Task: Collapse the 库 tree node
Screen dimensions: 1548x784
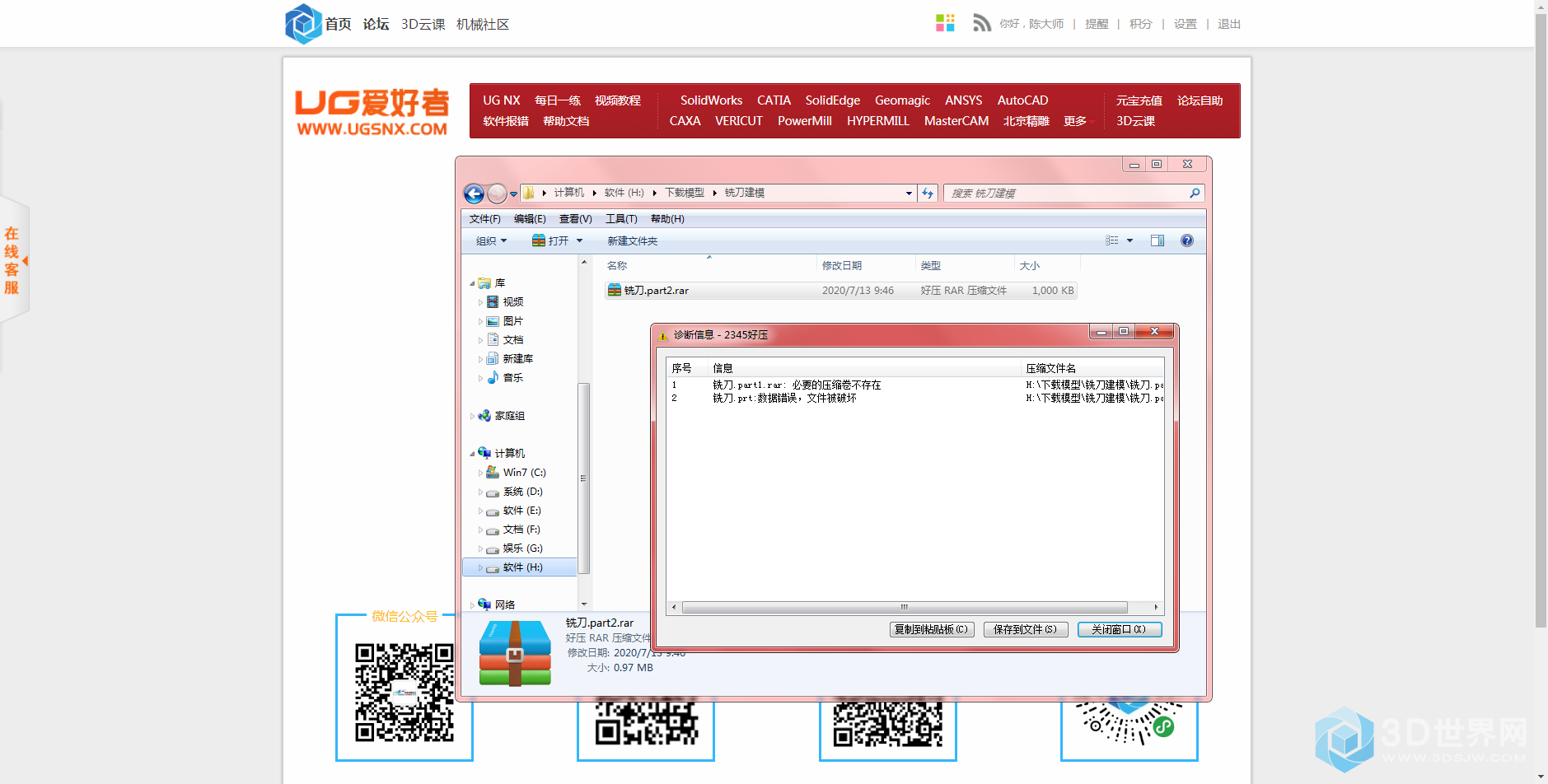Action: pos(473,283)
